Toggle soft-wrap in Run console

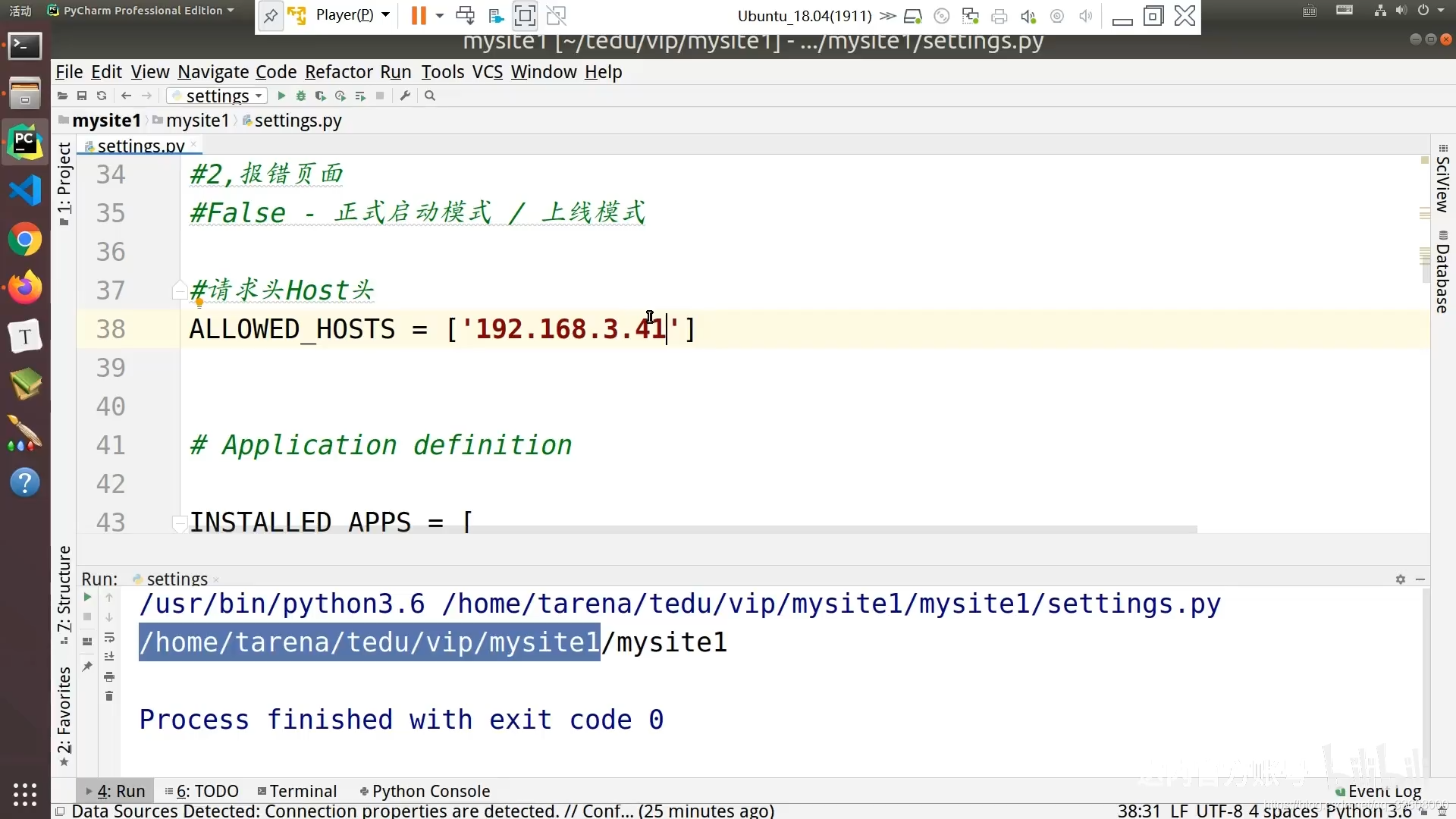pyautogui.click(x=109, y=637)
